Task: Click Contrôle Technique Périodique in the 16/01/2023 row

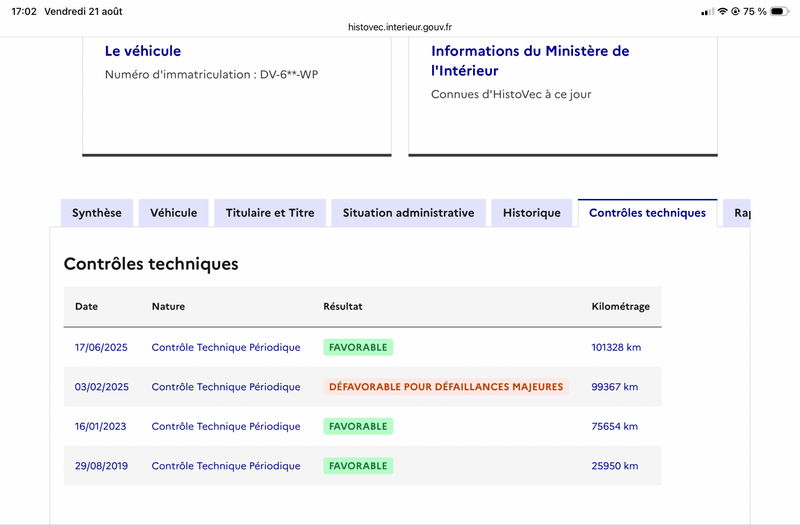Action: (x=226, y=427)
